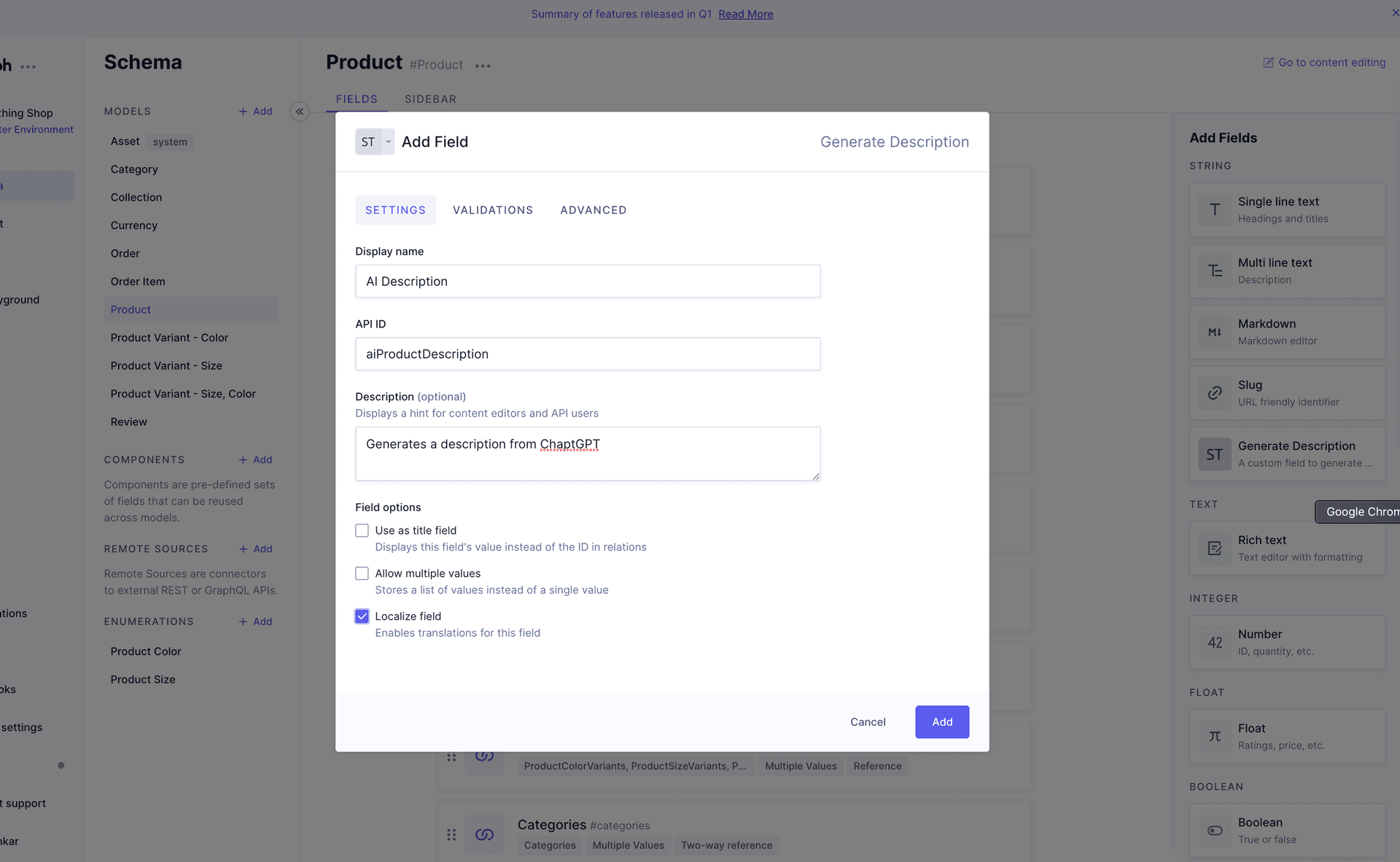Expand the ST field type dropdown
The image size is (1400, 862).
point(374,141)
